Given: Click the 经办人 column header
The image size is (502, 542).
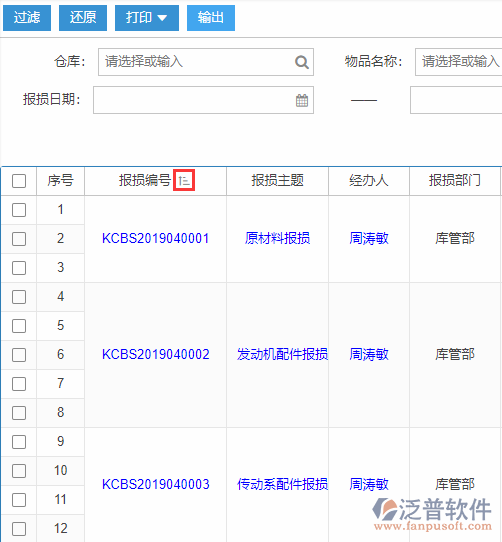Looking at the screenshot, I should 369,181.
